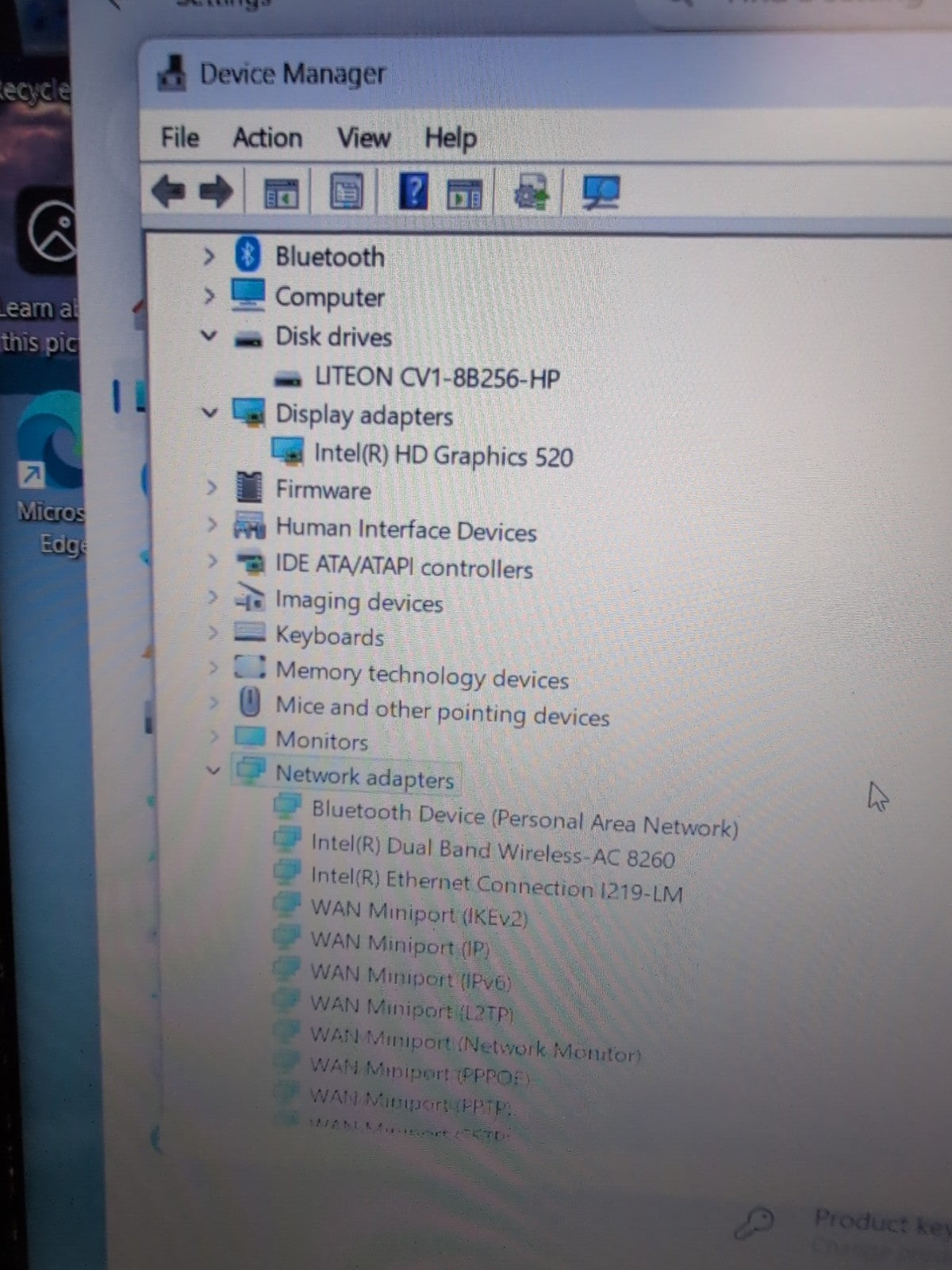Click the Scan for hardware changes icon
Screen dimensions: 952x1270
coord(601,193)
